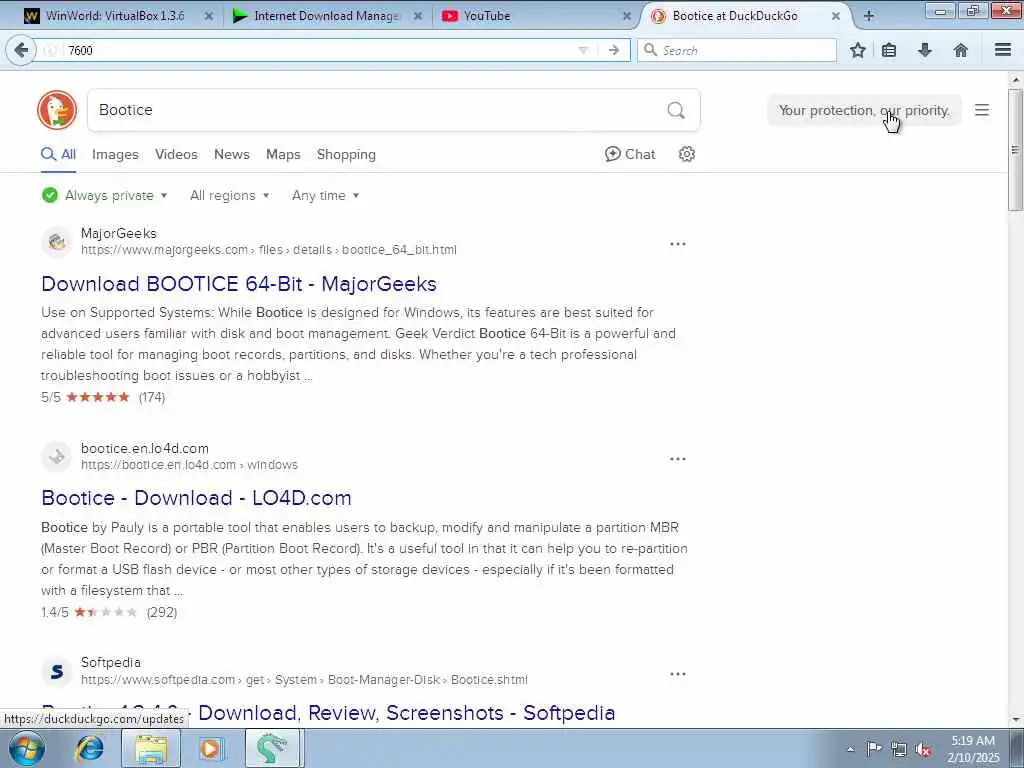Click the Softpedia site favicon

click(57, 671)
